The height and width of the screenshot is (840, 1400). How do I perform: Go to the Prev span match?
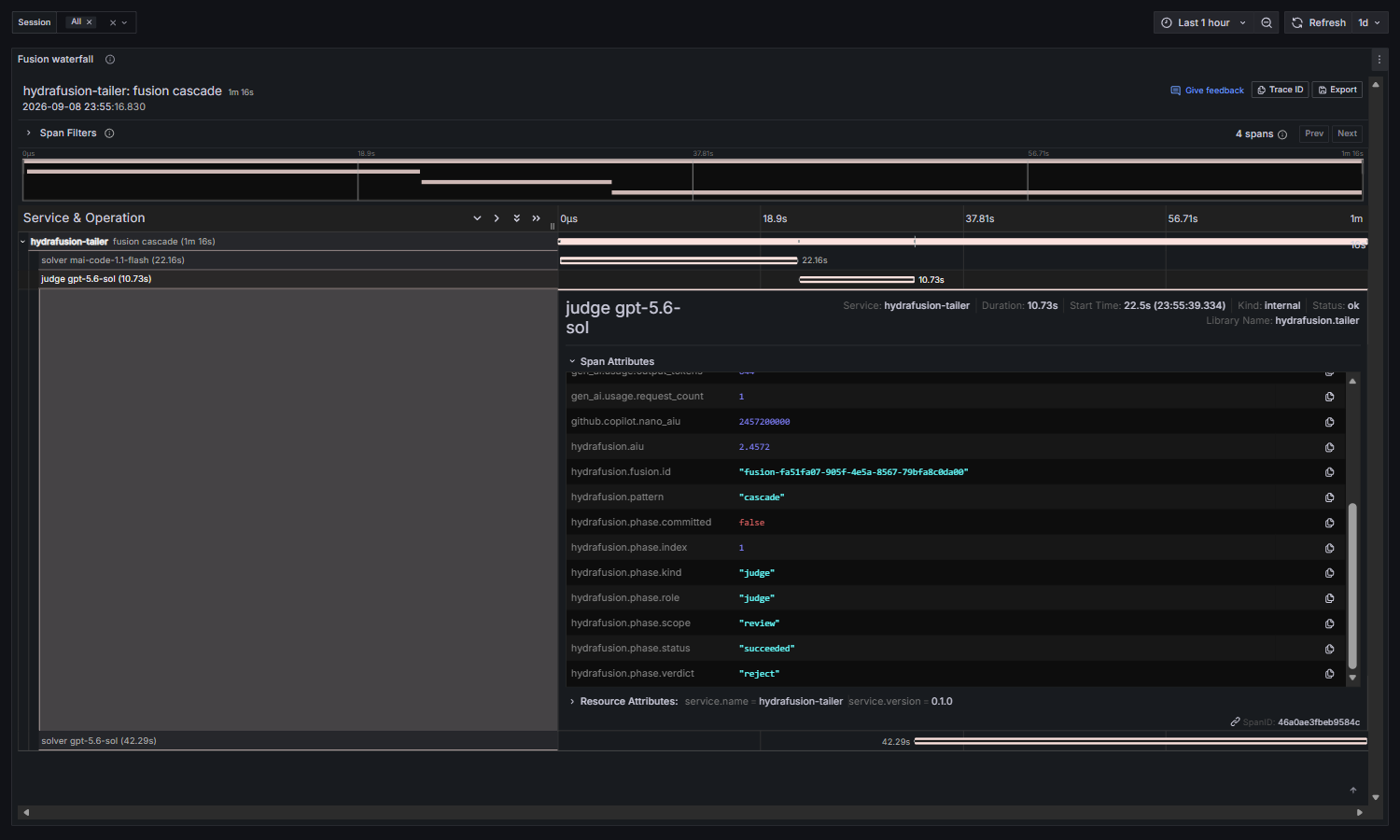[1314, 133]
